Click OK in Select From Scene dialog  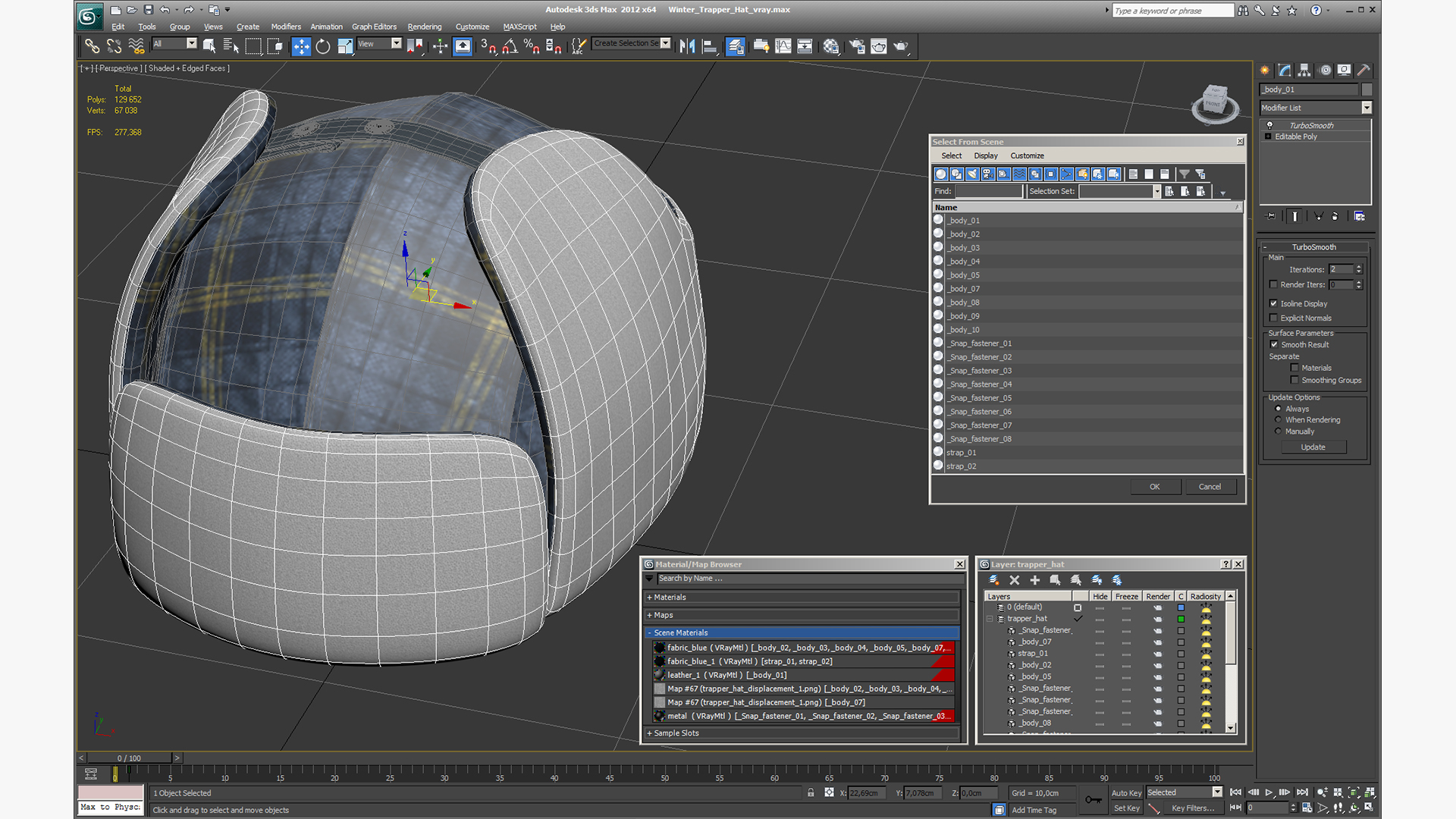coord(1154,487)
